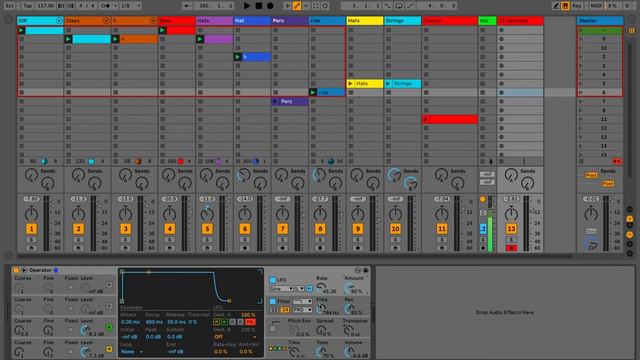Toggle the upper Post button in Master sends
This screenshot has width=640, height=360.
point(591,175)
